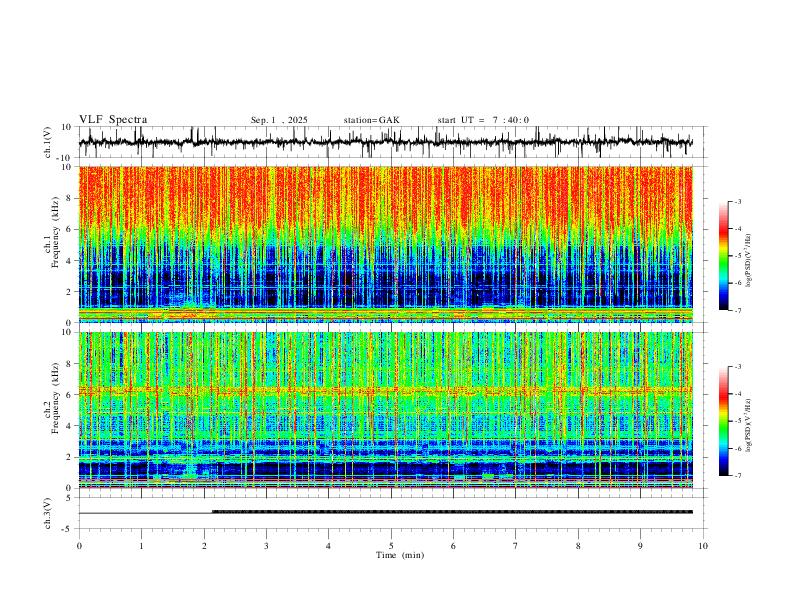This screenshot has height=612, width=792.
Task: Click the 'start UT = 7 :40: 0' text
Action: pos(483,120)
